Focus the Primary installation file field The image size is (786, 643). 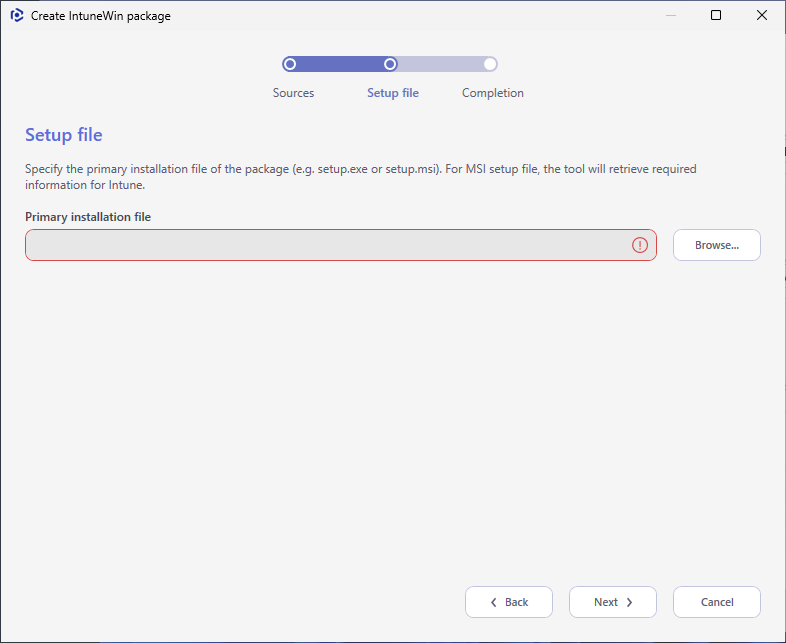(x=341, y=245)
